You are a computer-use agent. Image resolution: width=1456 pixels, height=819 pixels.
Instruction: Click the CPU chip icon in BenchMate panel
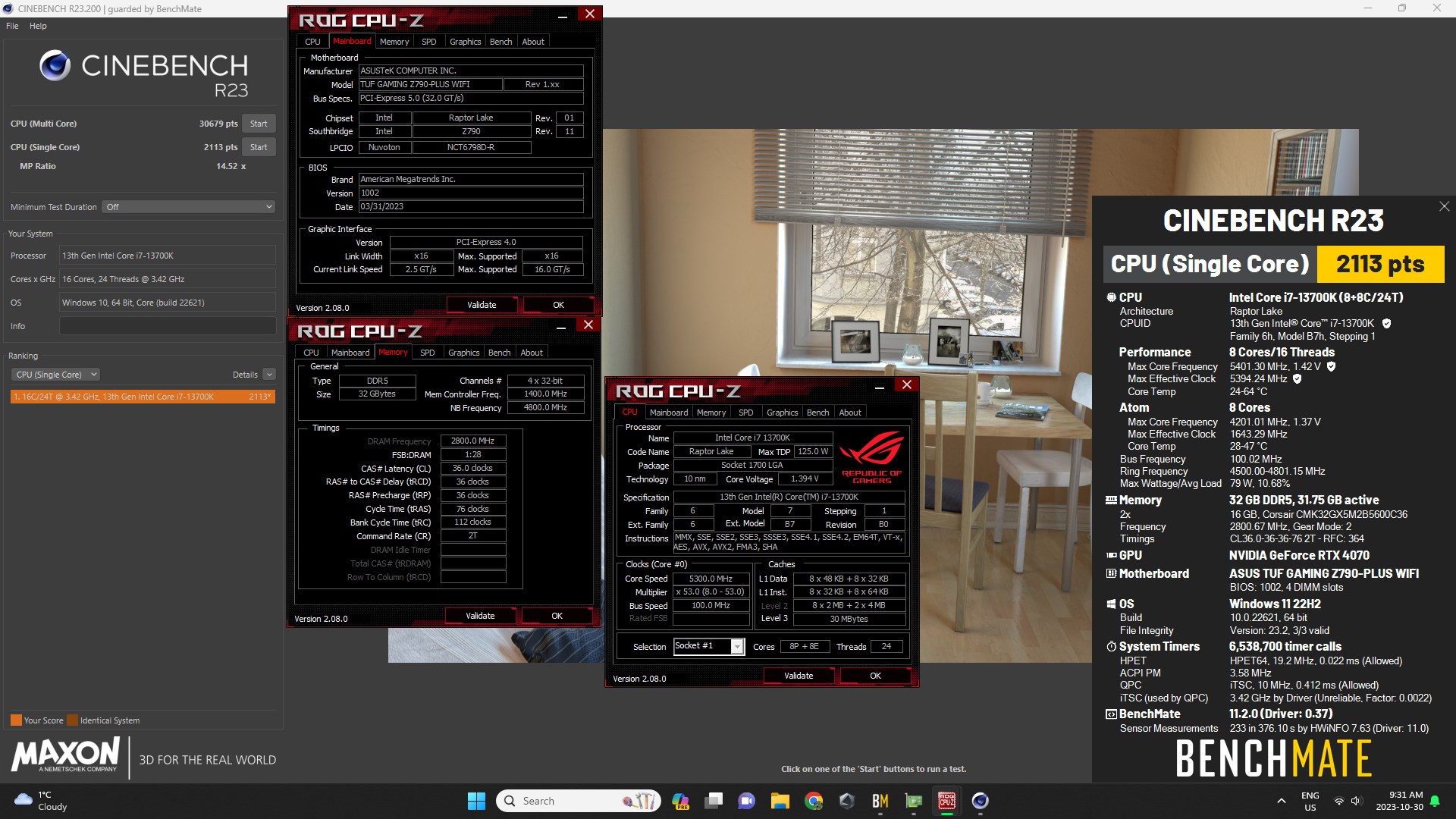[1111, 297]
